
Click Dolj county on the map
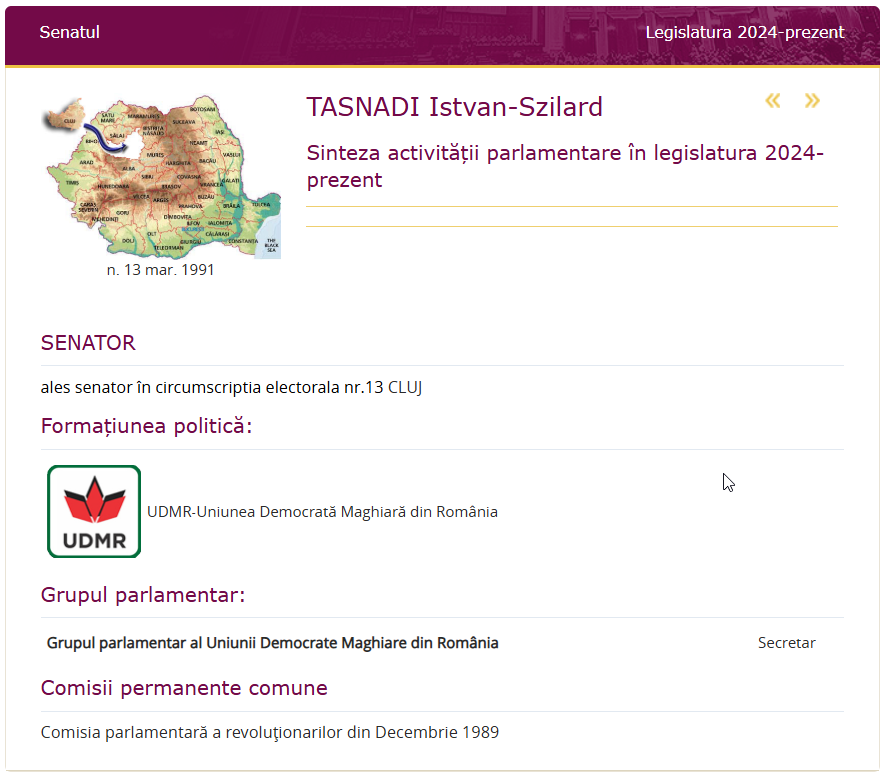coord(128,240)
